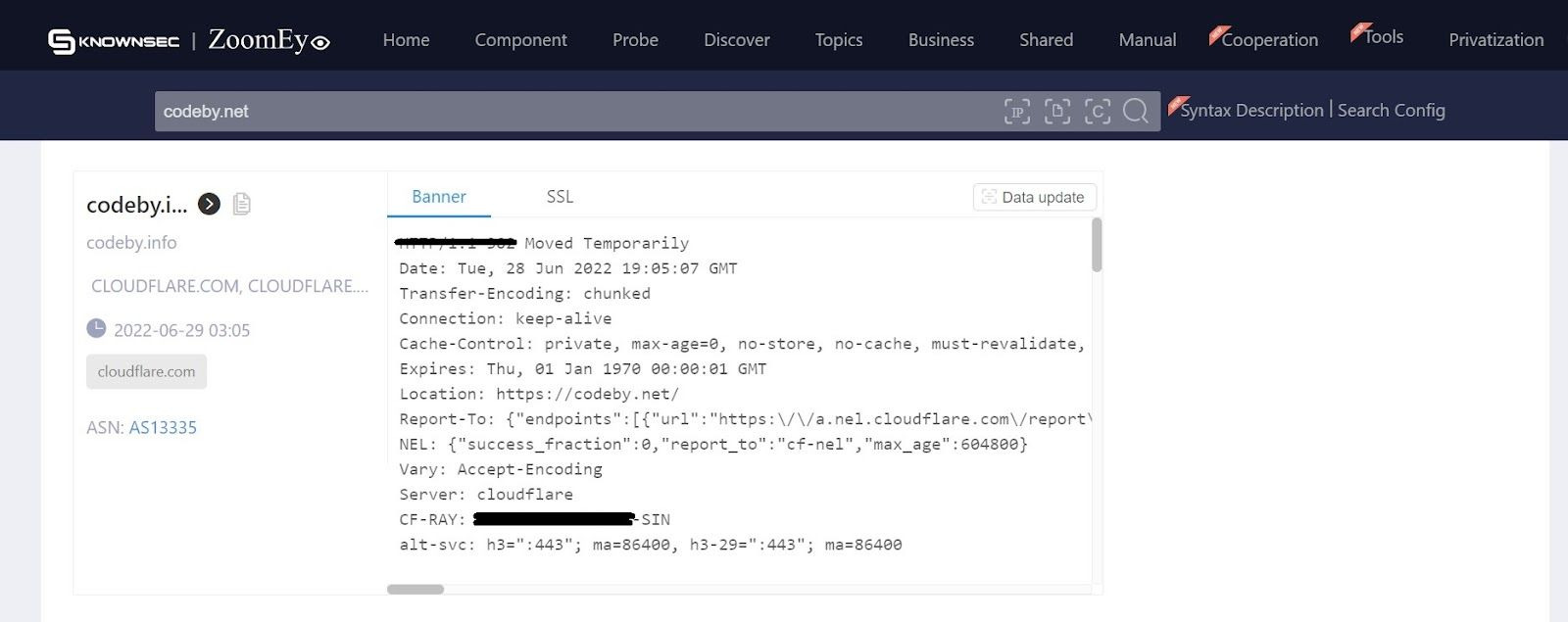Click the Report-To endpoints line
1568x622 pixels.
point(745,419)
